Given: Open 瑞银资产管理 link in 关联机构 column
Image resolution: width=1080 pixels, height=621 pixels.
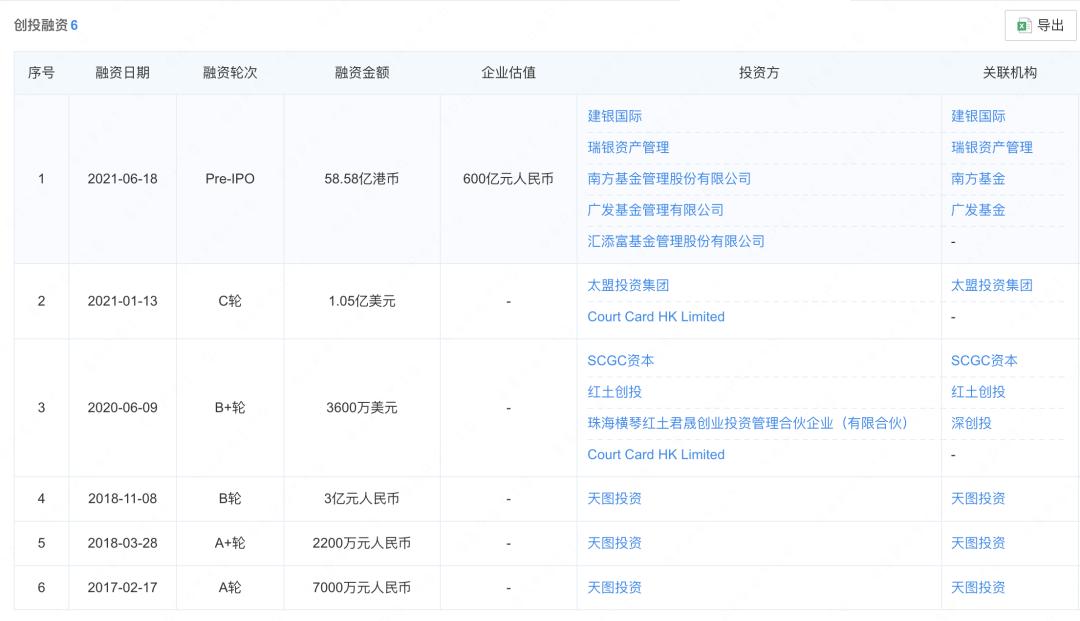Looking at the screenshot, I should 992,147.
